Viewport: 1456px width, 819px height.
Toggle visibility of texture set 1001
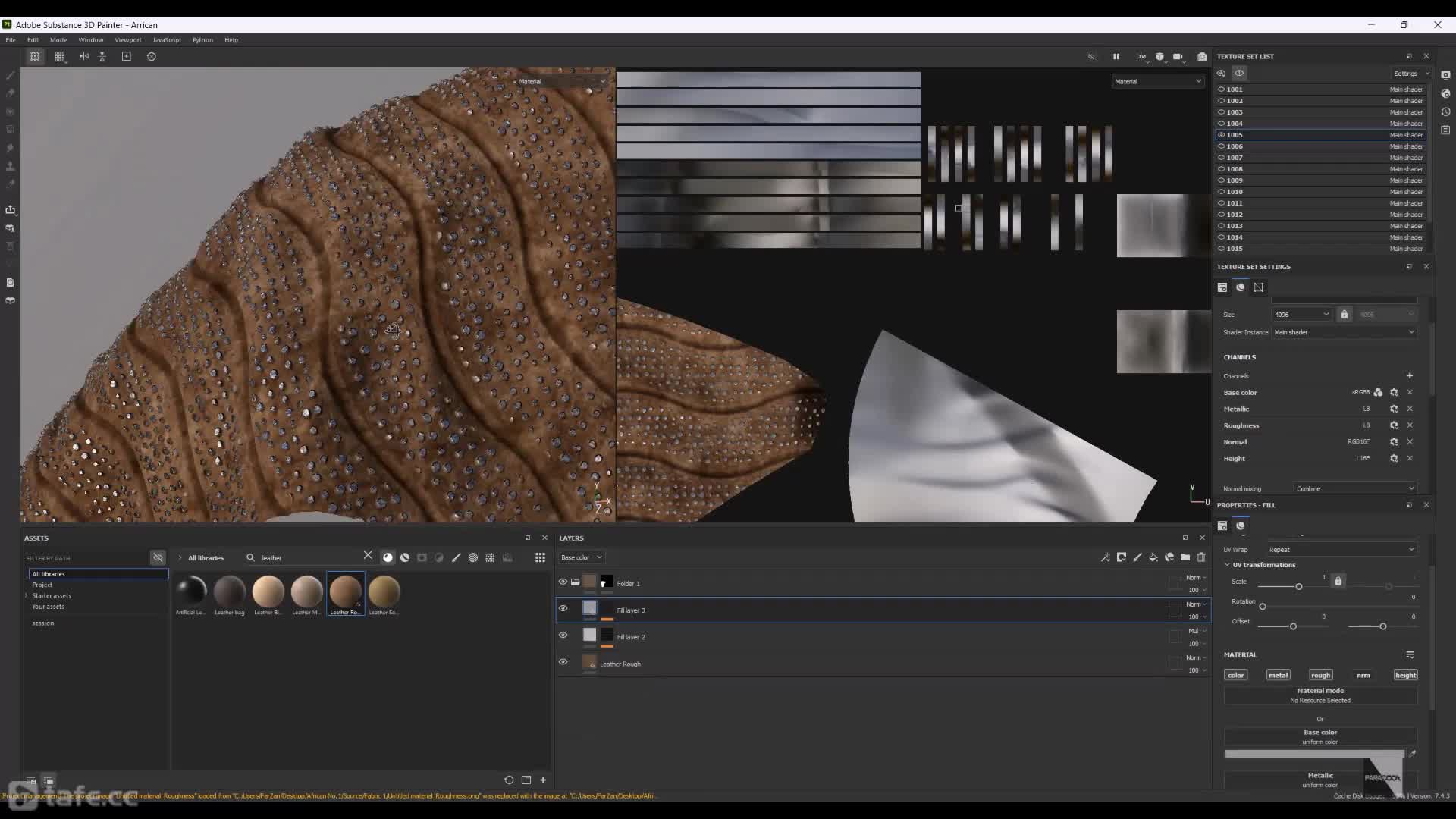tap(1222, 89)
